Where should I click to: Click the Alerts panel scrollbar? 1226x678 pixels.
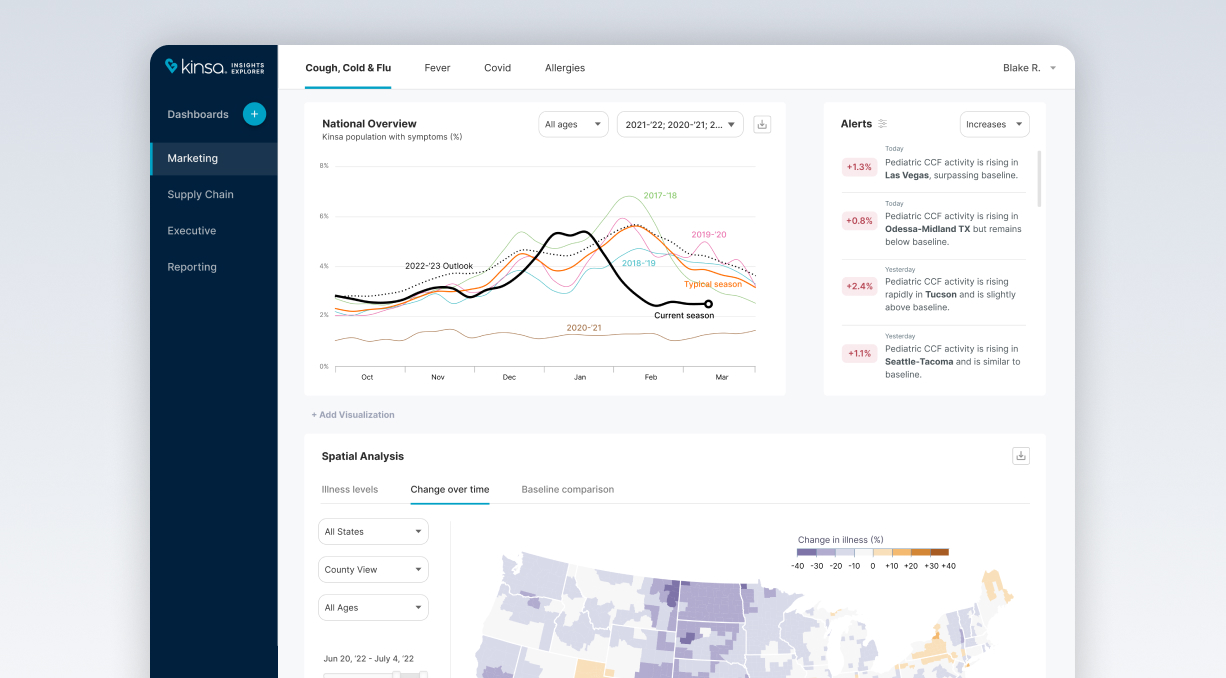[1038, 179]
